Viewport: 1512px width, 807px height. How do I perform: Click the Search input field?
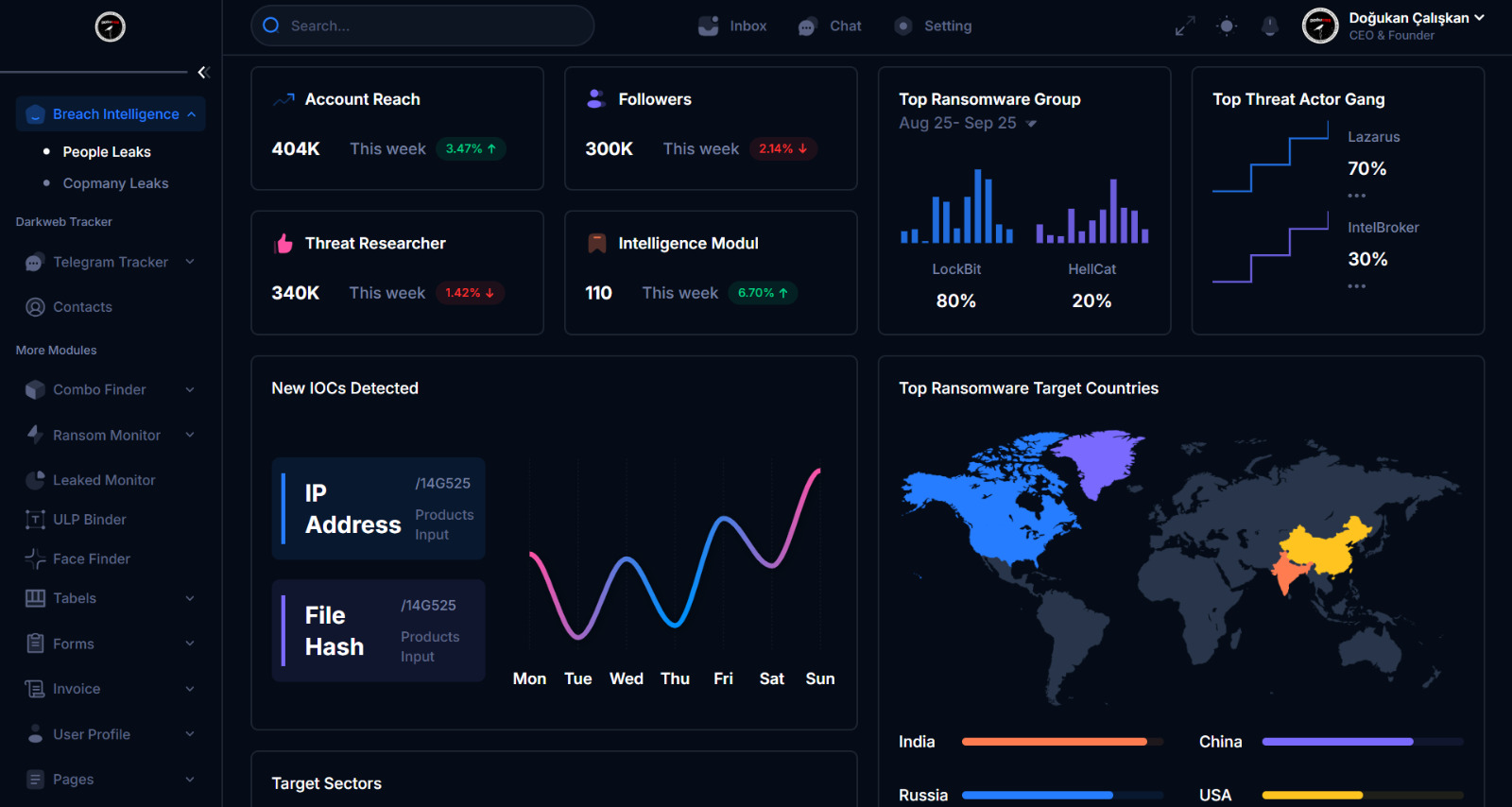tap(422, 26)
